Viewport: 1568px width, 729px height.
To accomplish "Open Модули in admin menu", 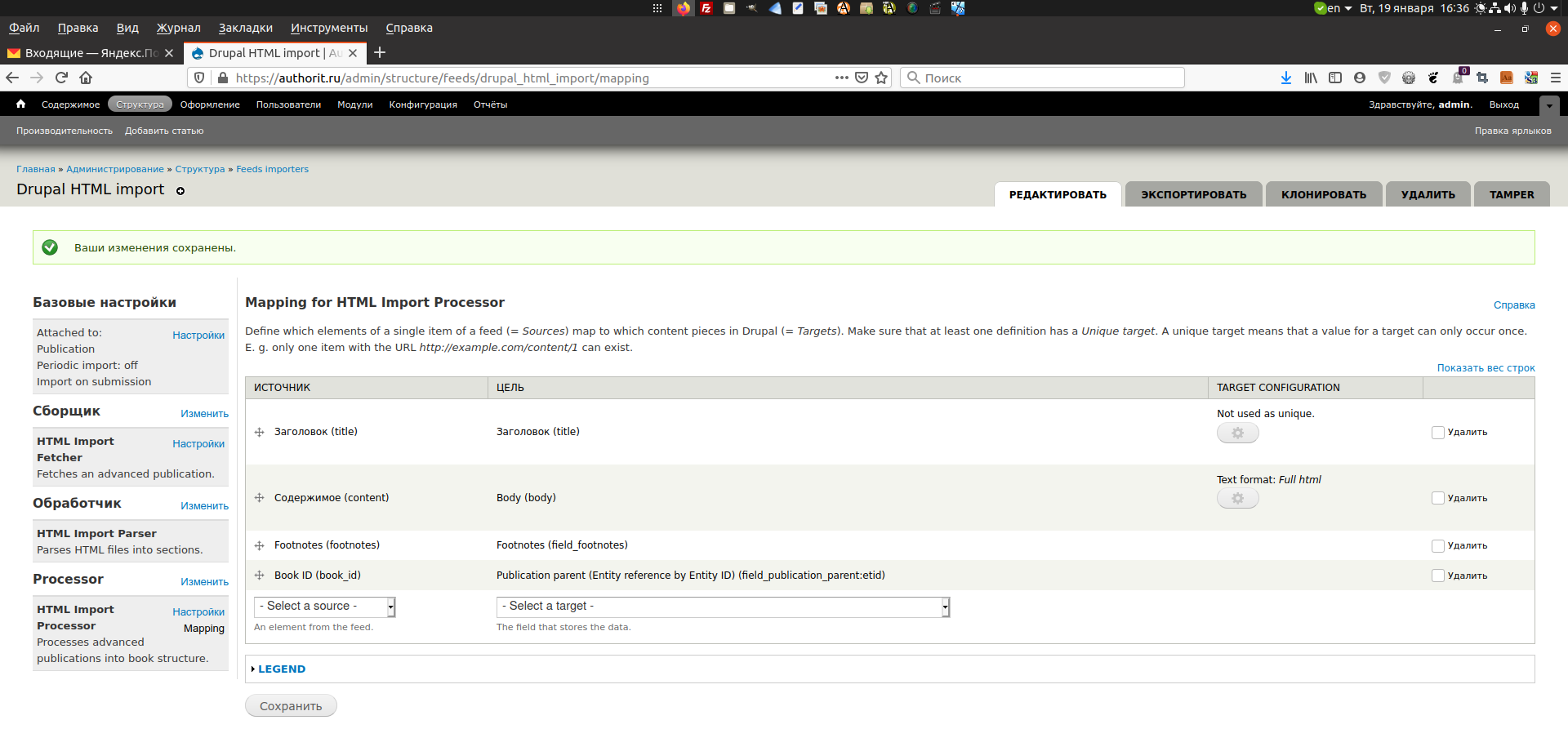I will [355, 104].
